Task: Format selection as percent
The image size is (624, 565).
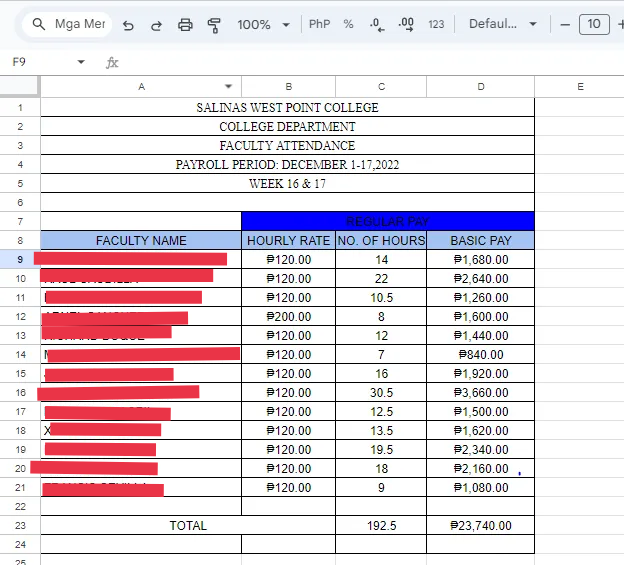Action: pos(348,24)
